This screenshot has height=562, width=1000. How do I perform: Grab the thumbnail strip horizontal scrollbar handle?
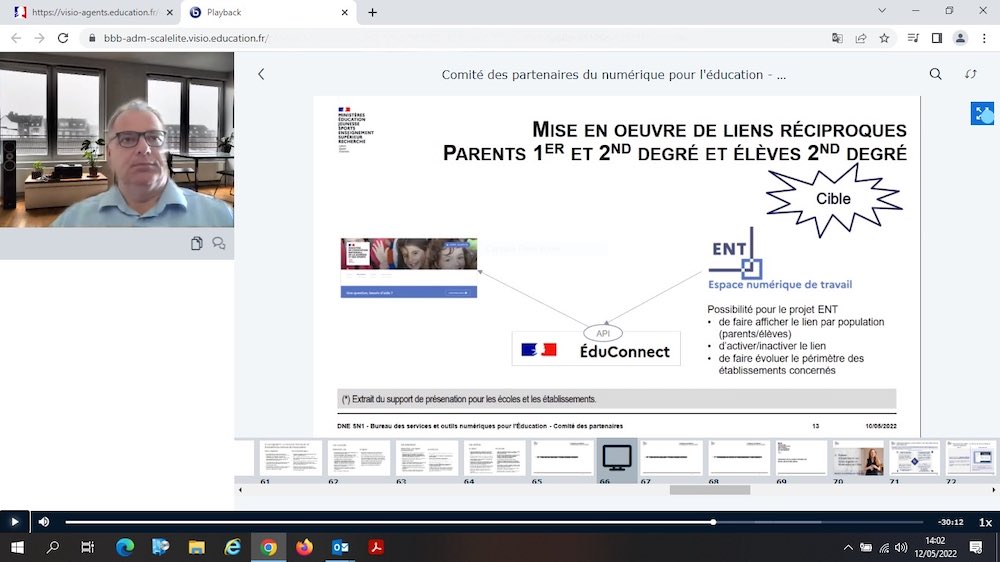(x=710, y=490)
